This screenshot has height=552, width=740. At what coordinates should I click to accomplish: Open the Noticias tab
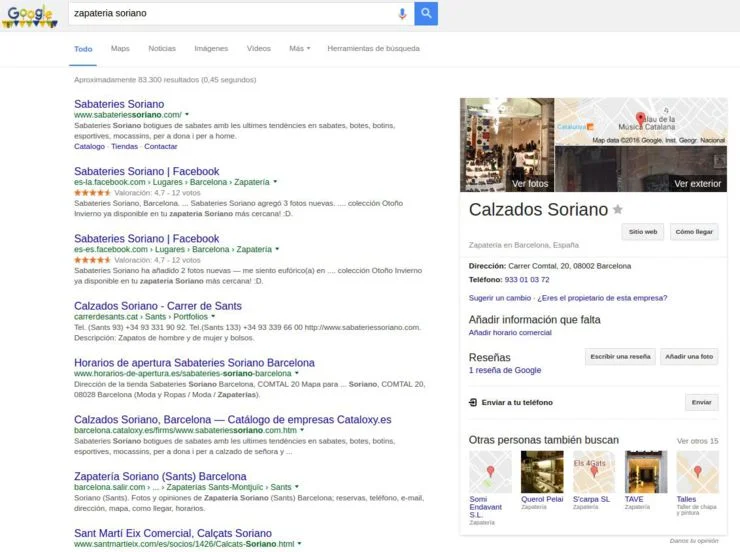coord(162,49)
